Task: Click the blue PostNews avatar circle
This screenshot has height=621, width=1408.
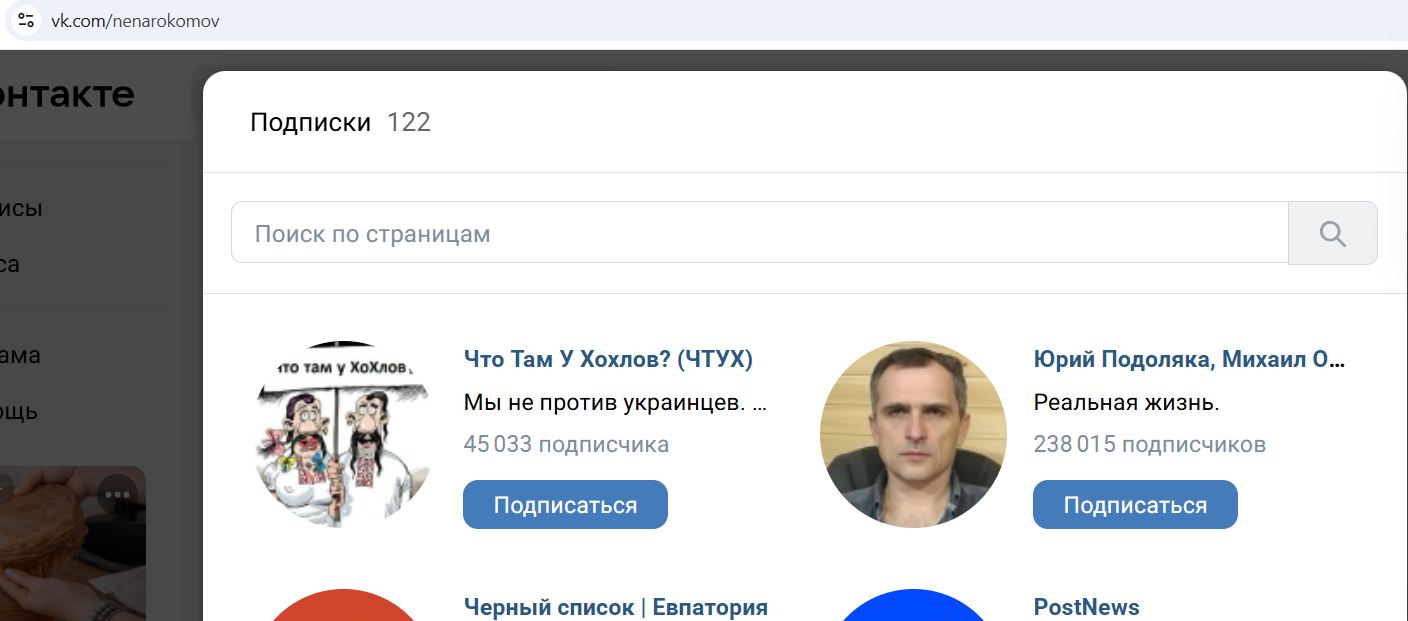Action: coord(913,605)
